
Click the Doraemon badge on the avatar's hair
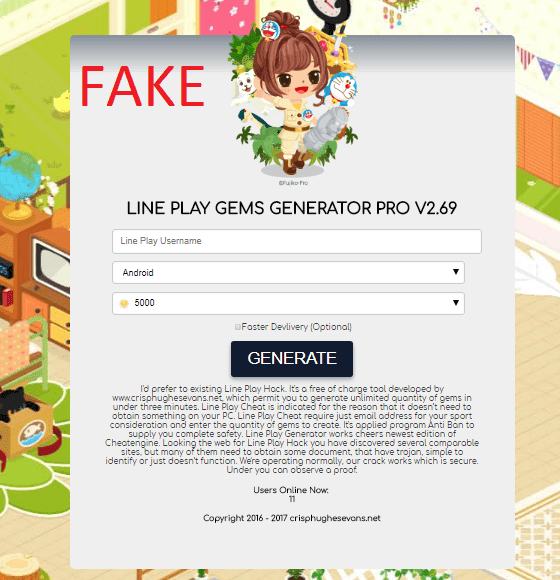tap(270, 30)
